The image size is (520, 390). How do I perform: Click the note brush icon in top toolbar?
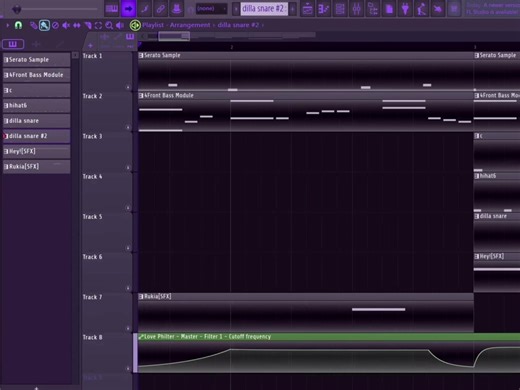point(145,9)
